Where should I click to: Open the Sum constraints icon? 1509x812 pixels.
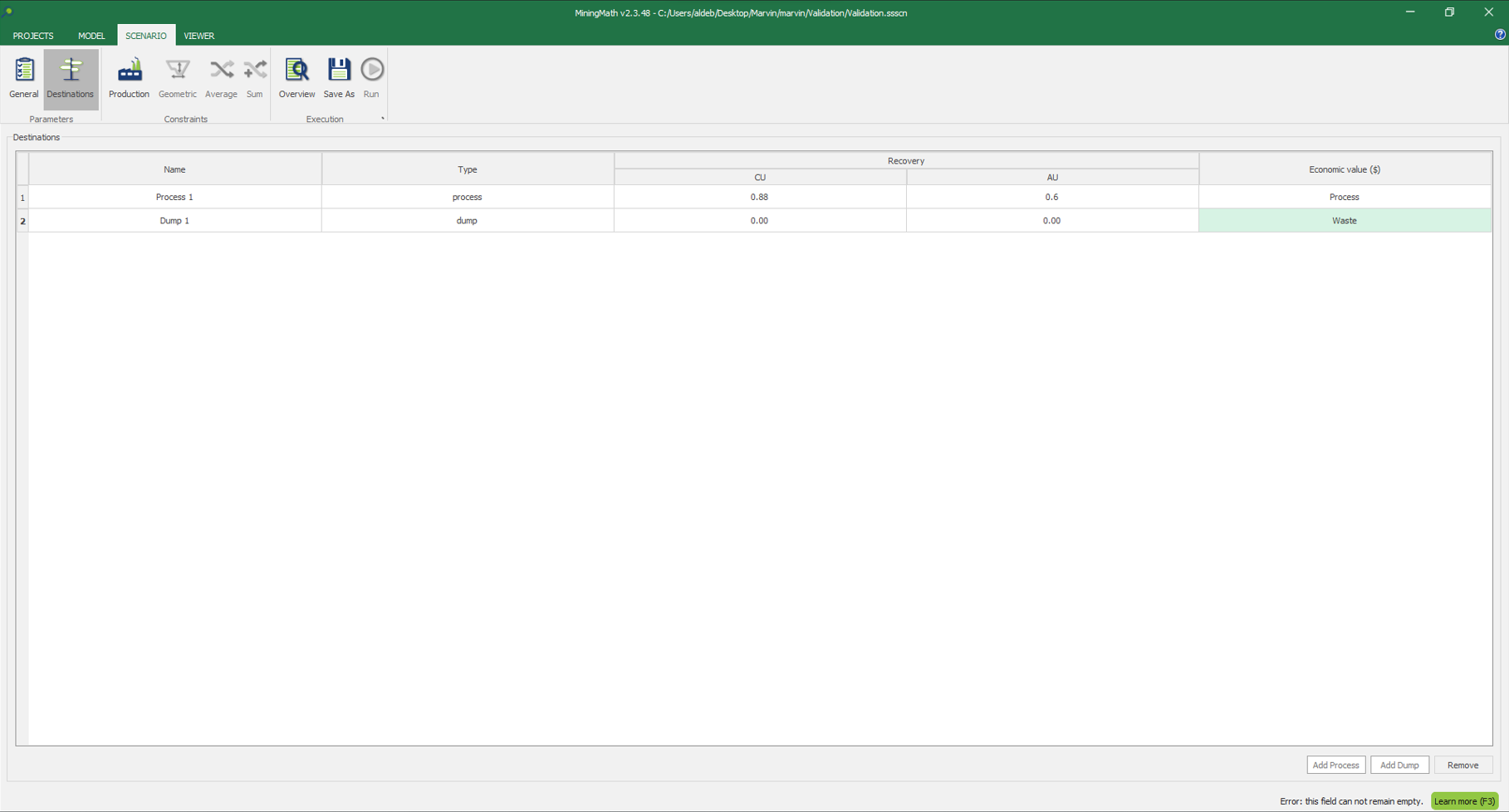coord(255,78)
